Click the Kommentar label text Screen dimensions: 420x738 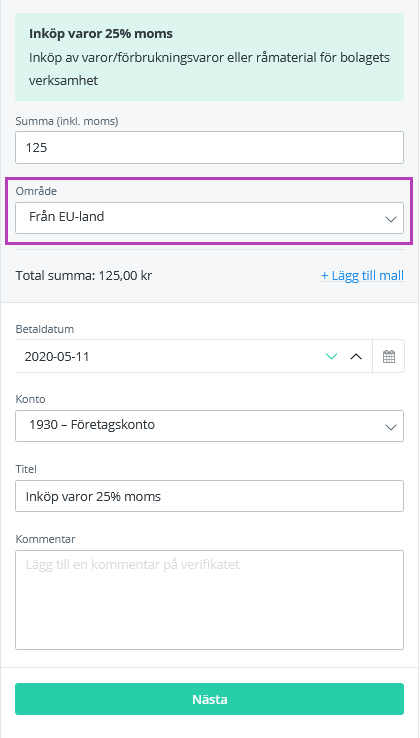46,539
